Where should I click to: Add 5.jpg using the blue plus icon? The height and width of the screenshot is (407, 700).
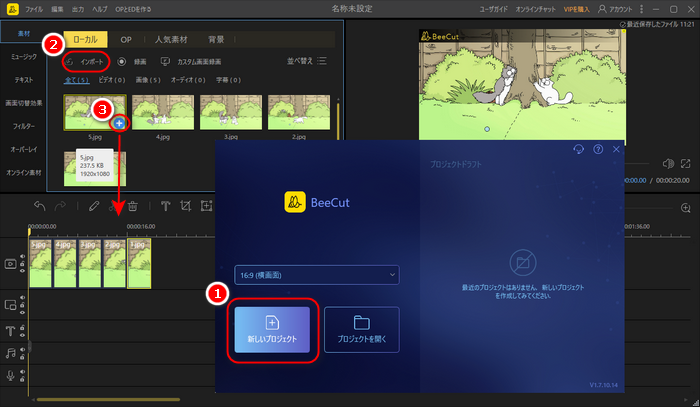point(118,122)
